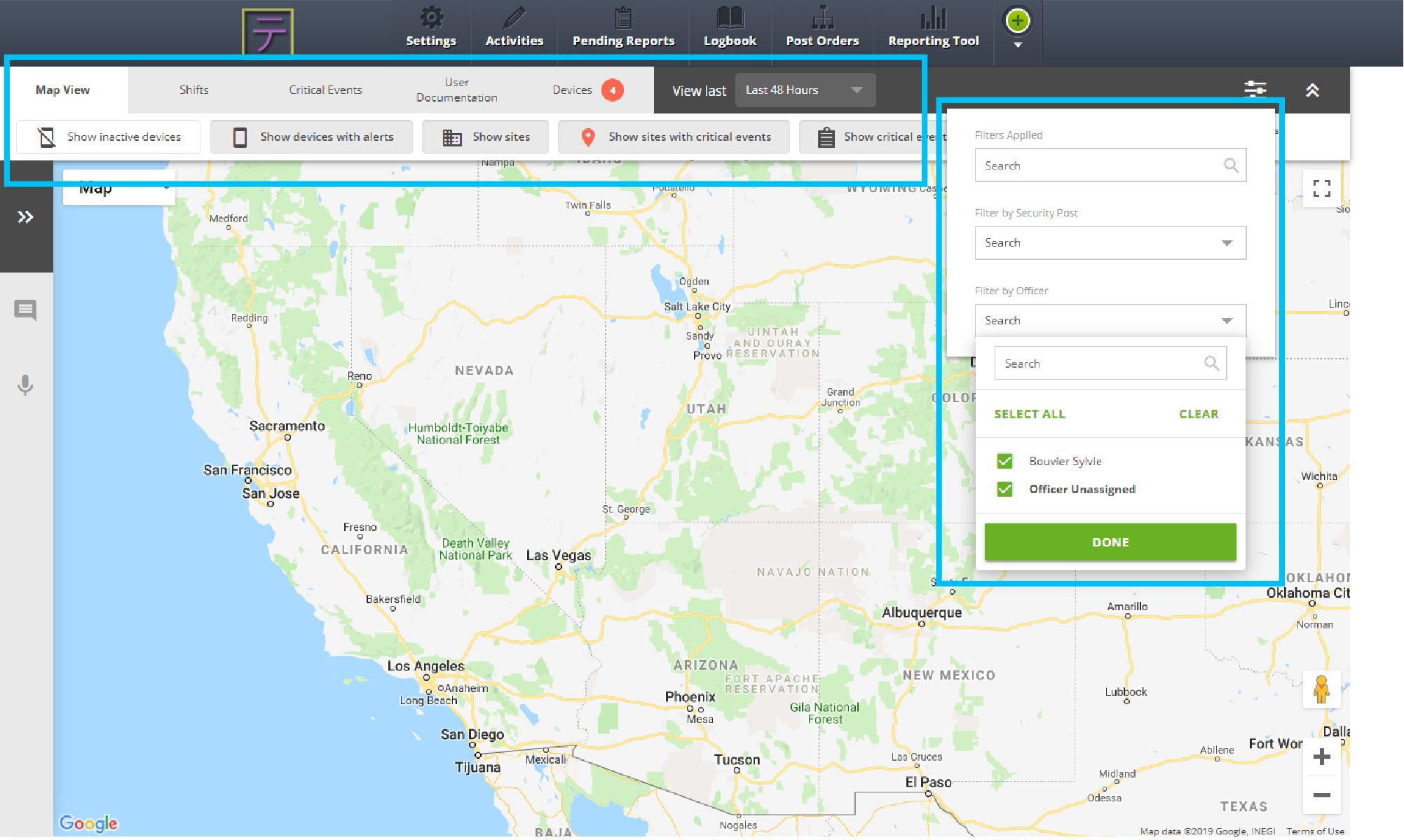Click the Devices alert badge 4
1404x840 pixels.
click(612, 90)
